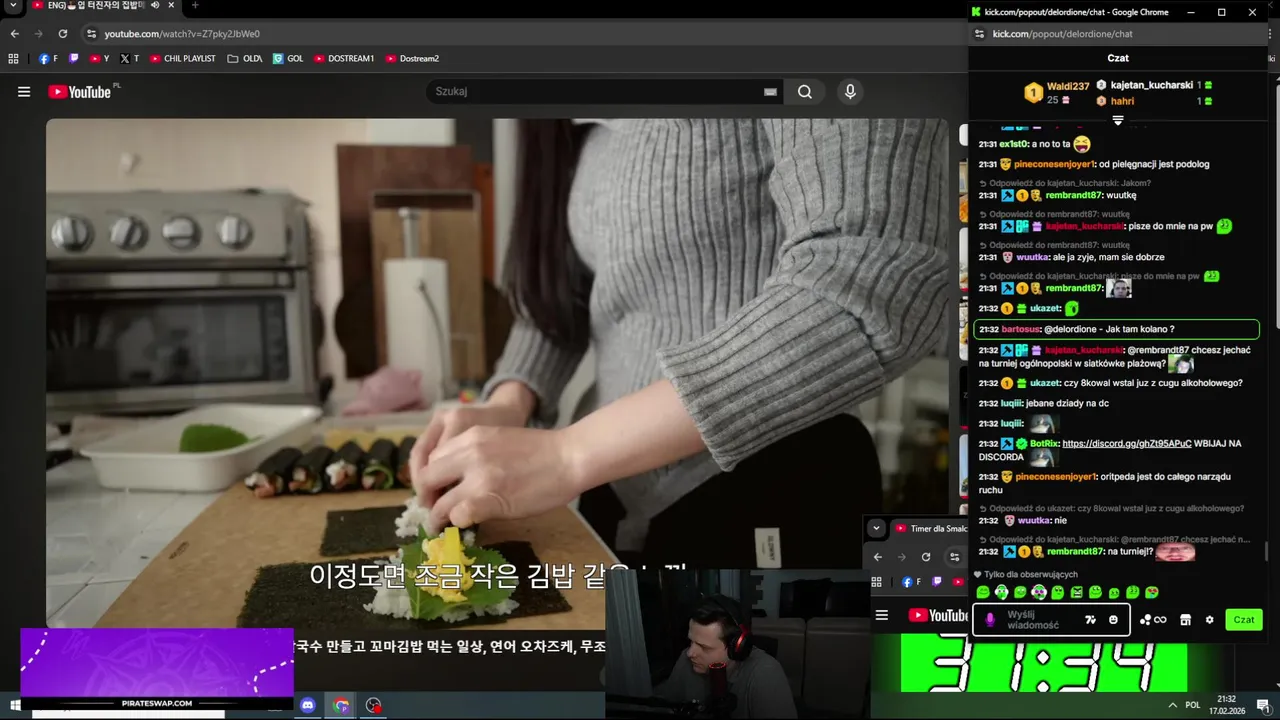Expand the chat leaderboard arrow
Screen dimensions: 1280x720
pyautogui.click(x=1118, y=120)
